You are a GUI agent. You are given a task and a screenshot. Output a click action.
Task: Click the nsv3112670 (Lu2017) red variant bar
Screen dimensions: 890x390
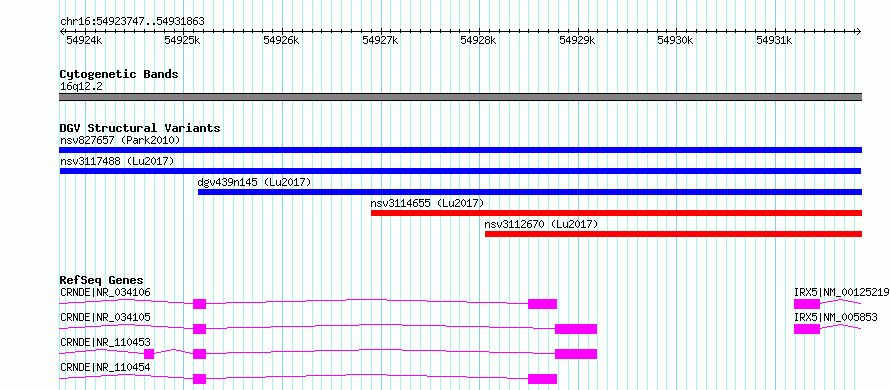pyautogui.click(x=673, y=234)
